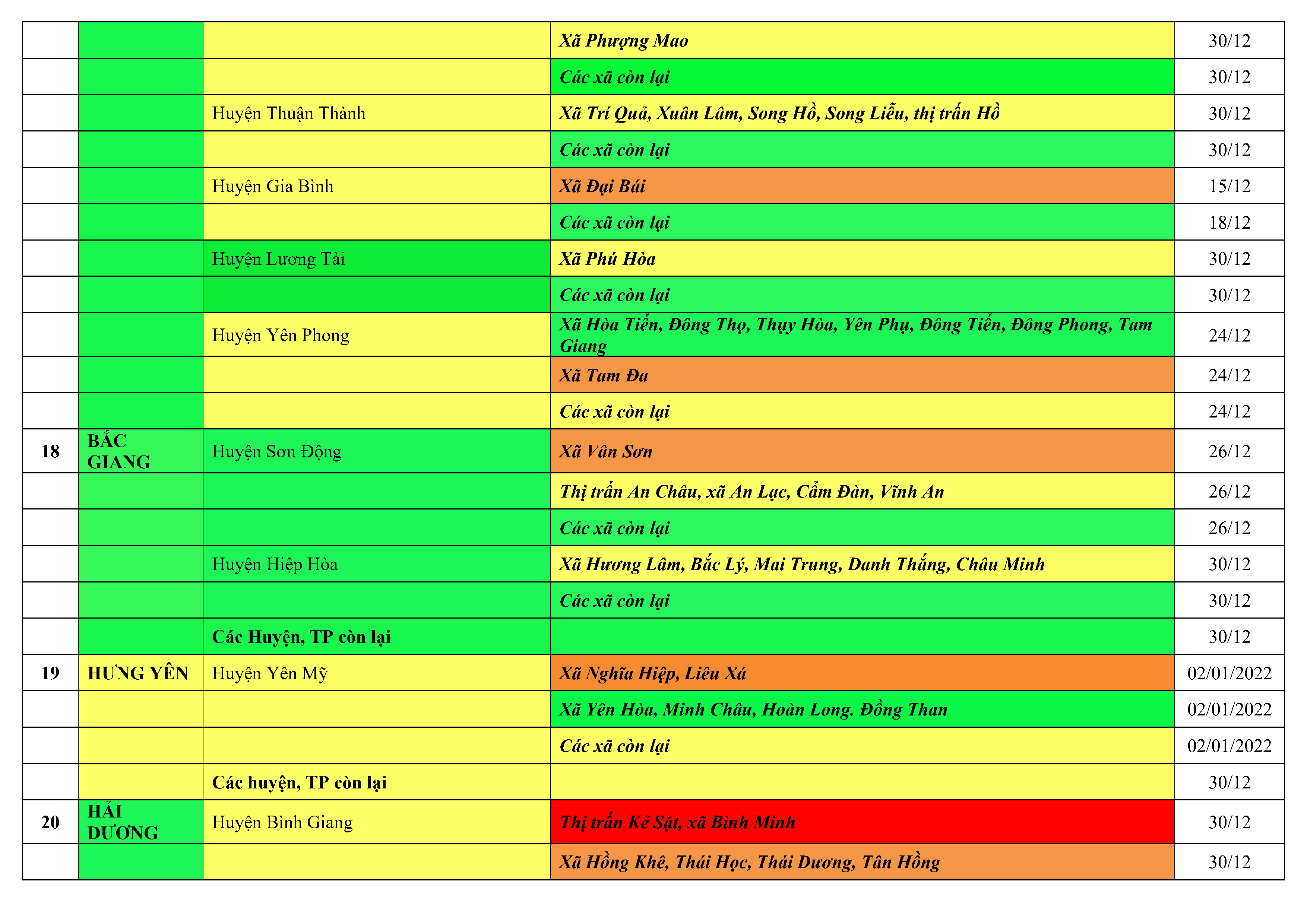Select the Huyện Gia Bình cell
Viewport: 1307px width, 924px height.
click(x=376, y=186)
